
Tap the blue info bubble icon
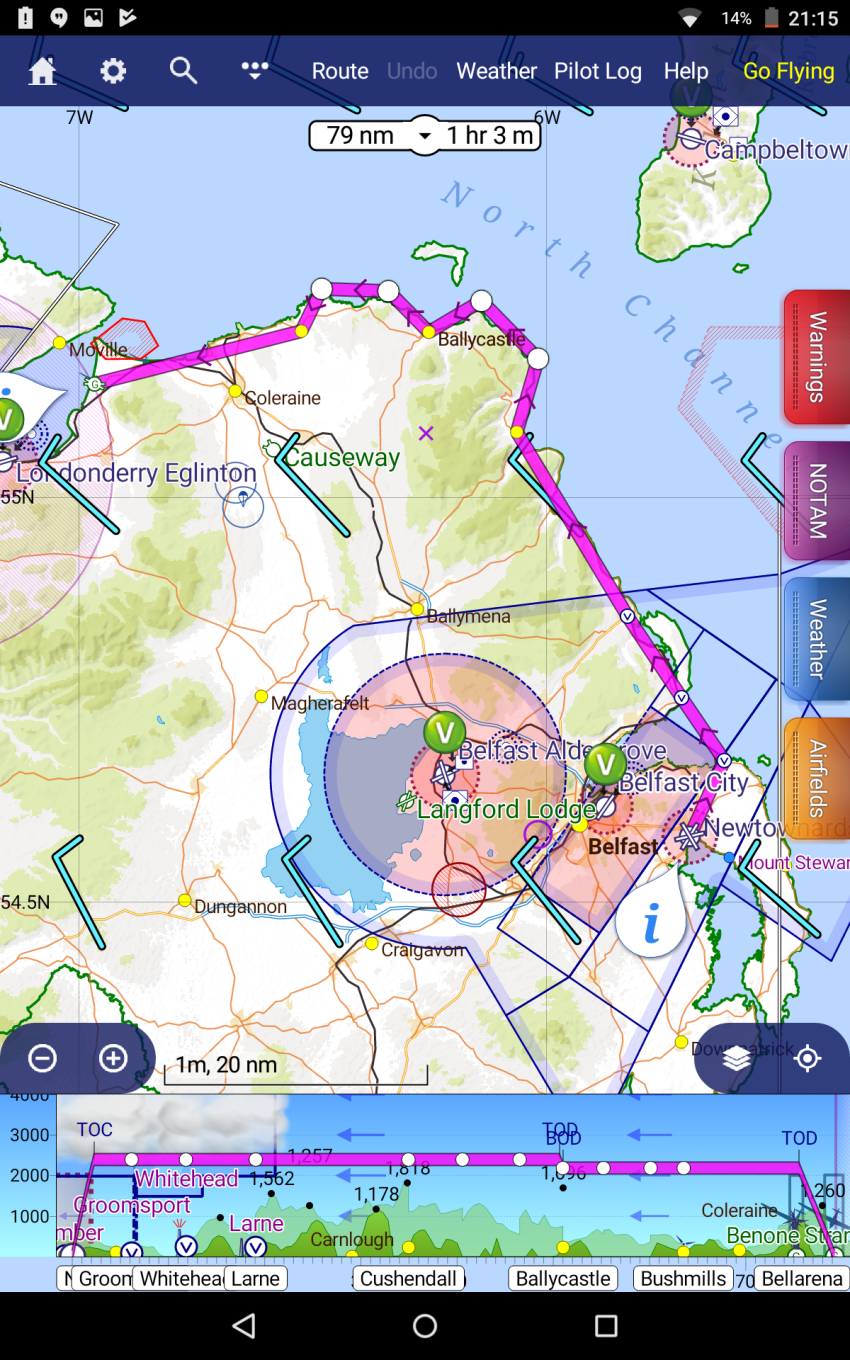click(x=651, y=922)
